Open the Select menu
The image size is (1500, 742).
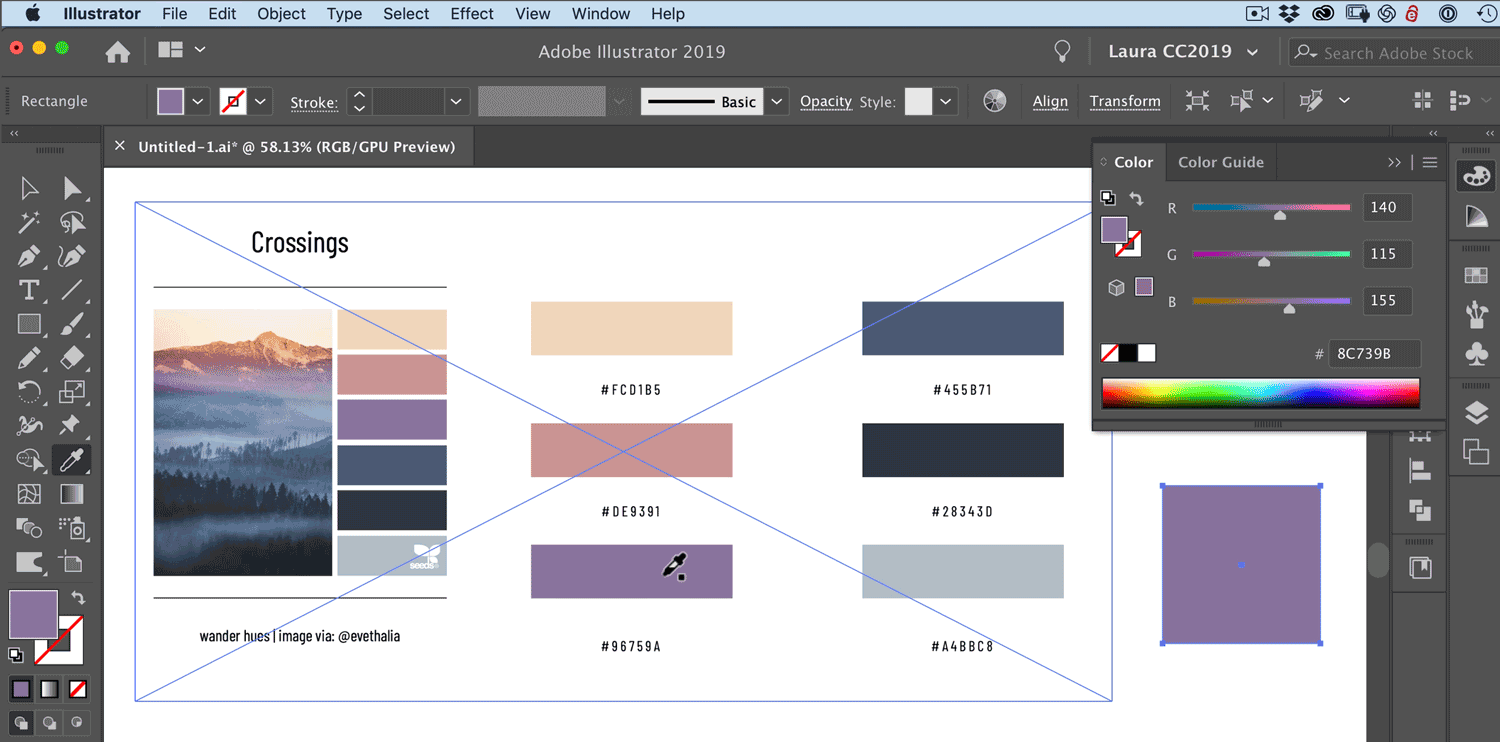pos(406,13)
